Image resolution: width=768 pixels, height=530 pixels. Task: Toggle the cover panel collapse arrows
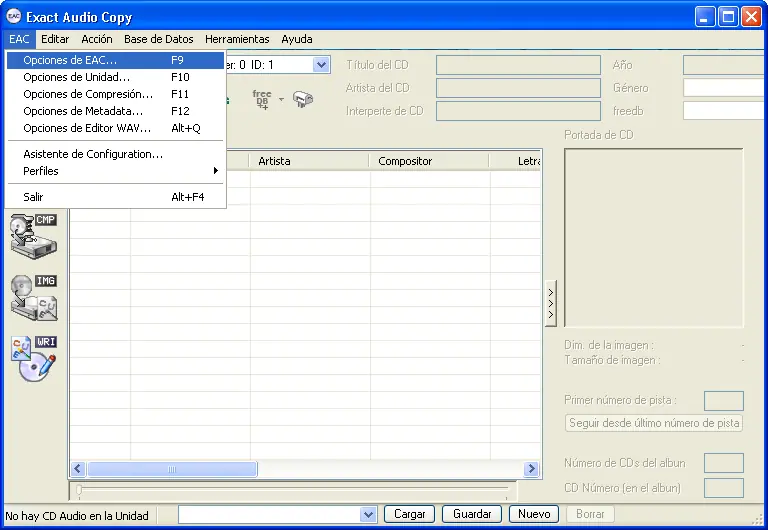551,303
